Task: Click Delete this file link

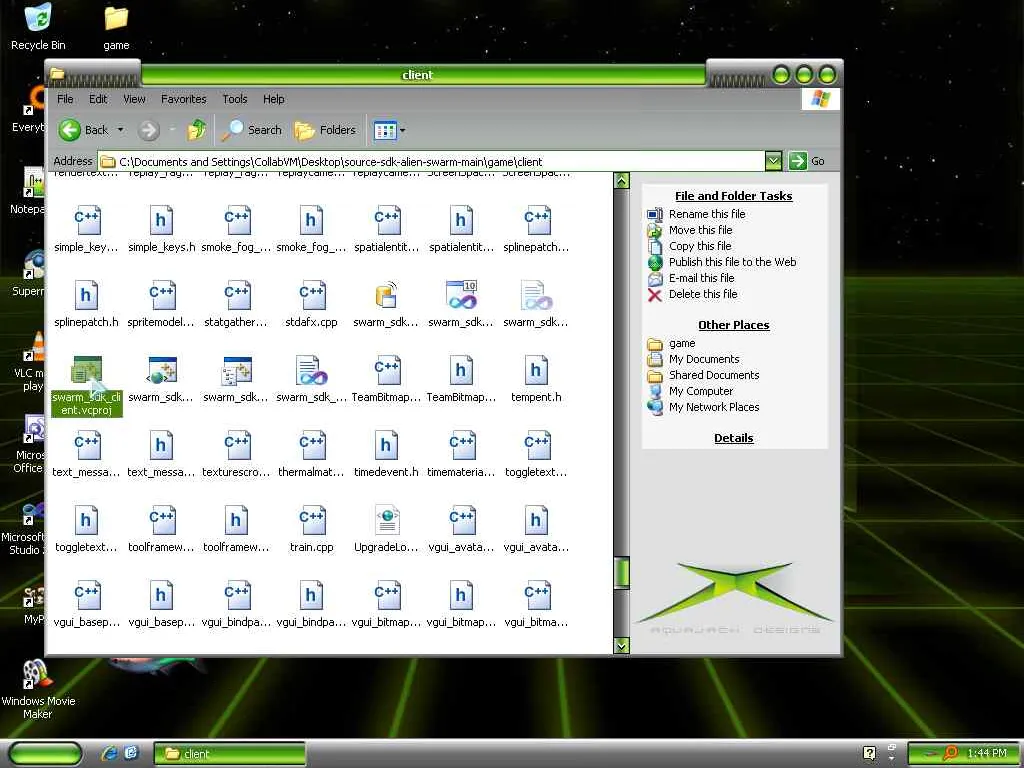Action: tap(703, 294)
